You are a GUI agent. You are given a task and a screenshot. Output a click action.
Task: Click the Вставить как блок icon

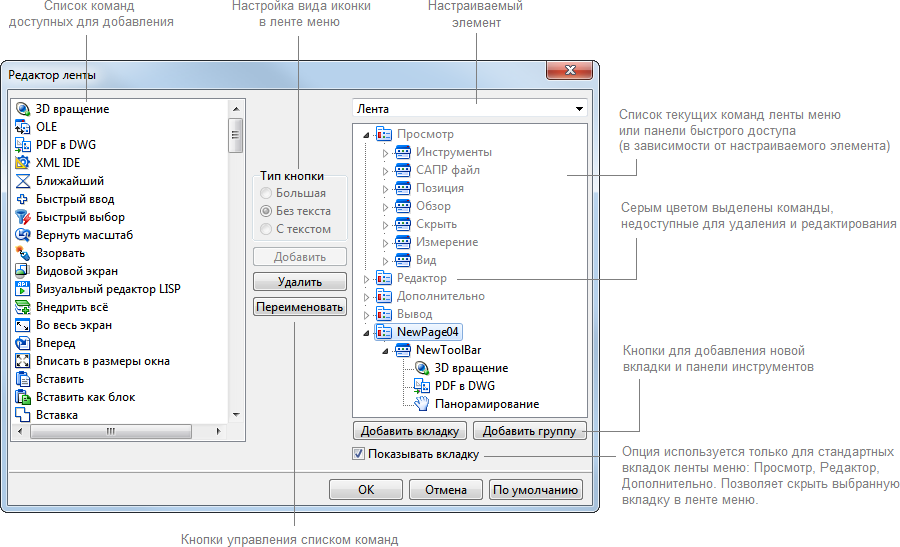(24, 397)
